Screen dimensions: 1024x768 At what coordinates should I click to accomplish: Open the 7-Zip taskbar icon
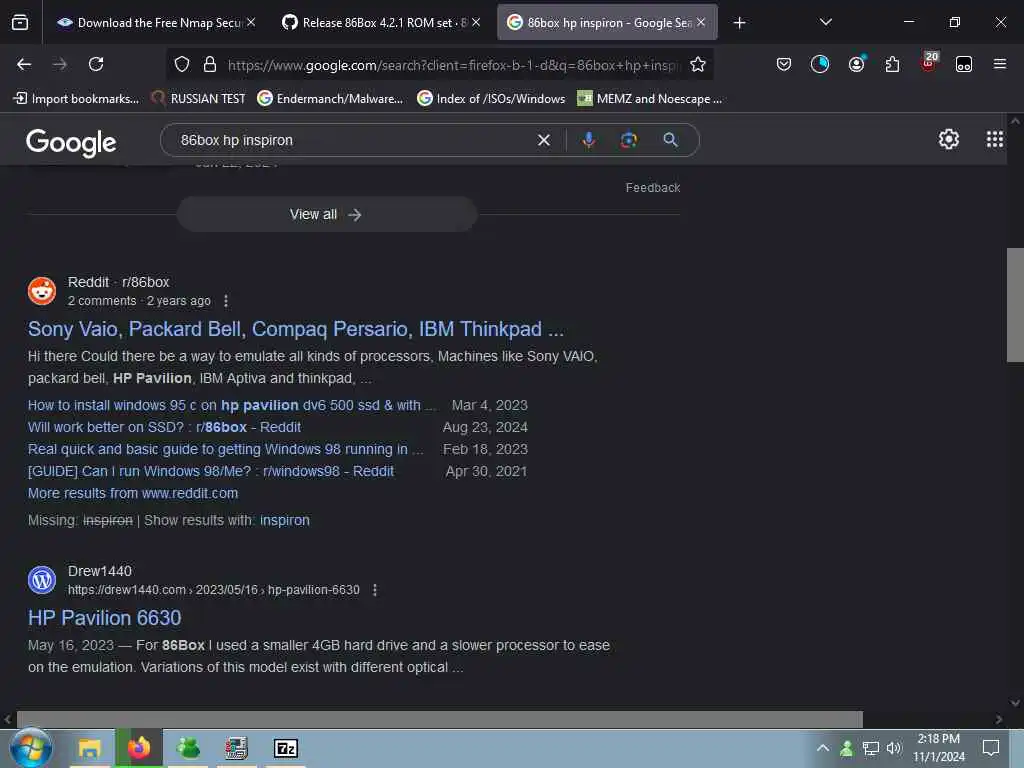285,748
